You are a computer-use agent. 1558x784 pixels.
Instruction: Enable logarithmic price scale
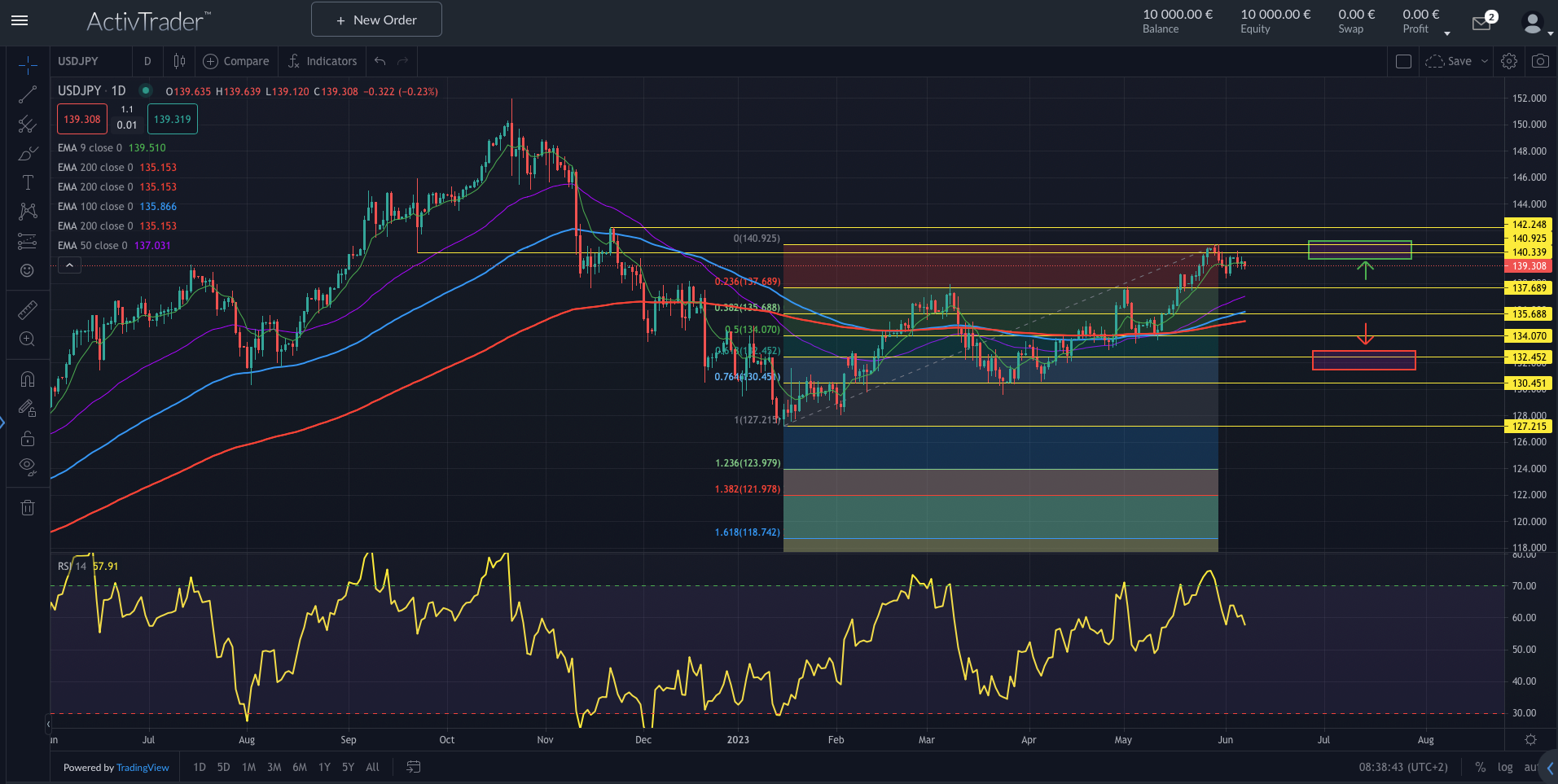coord(1504,767)
